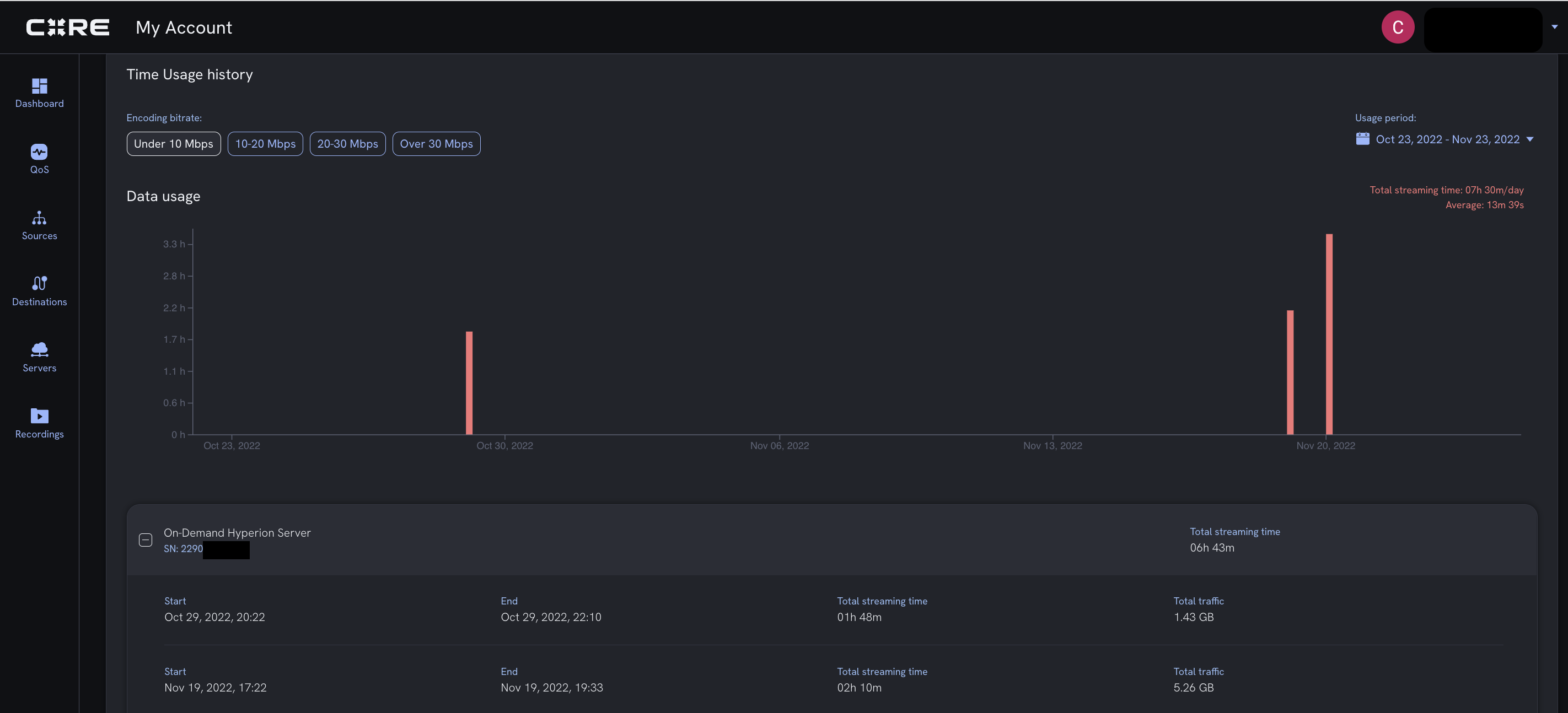Go to Recordings
The image size is (1568, 713).
(39, 423)
